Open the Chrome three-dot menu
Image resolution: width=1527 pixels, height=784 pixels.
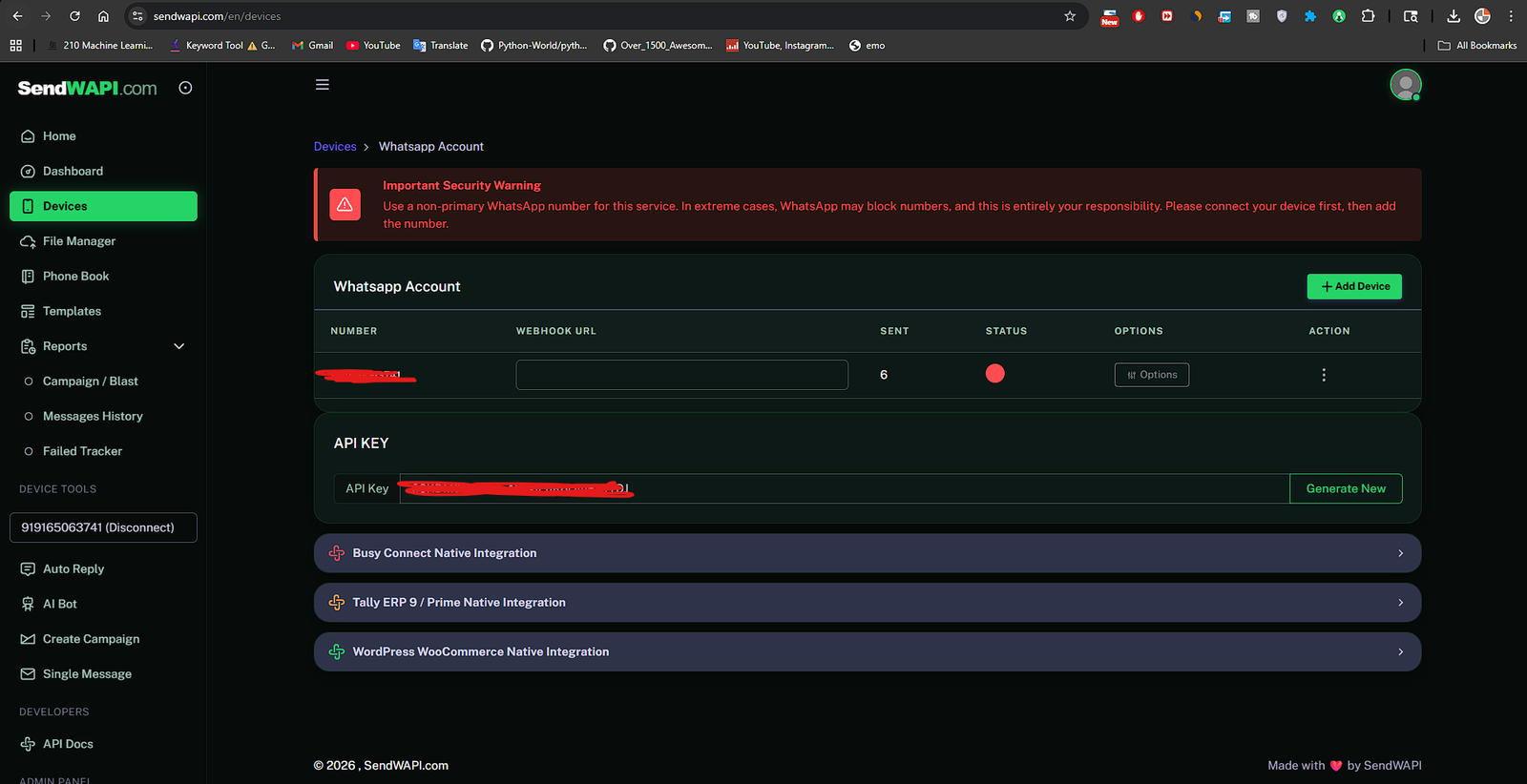coord(1511,16)
